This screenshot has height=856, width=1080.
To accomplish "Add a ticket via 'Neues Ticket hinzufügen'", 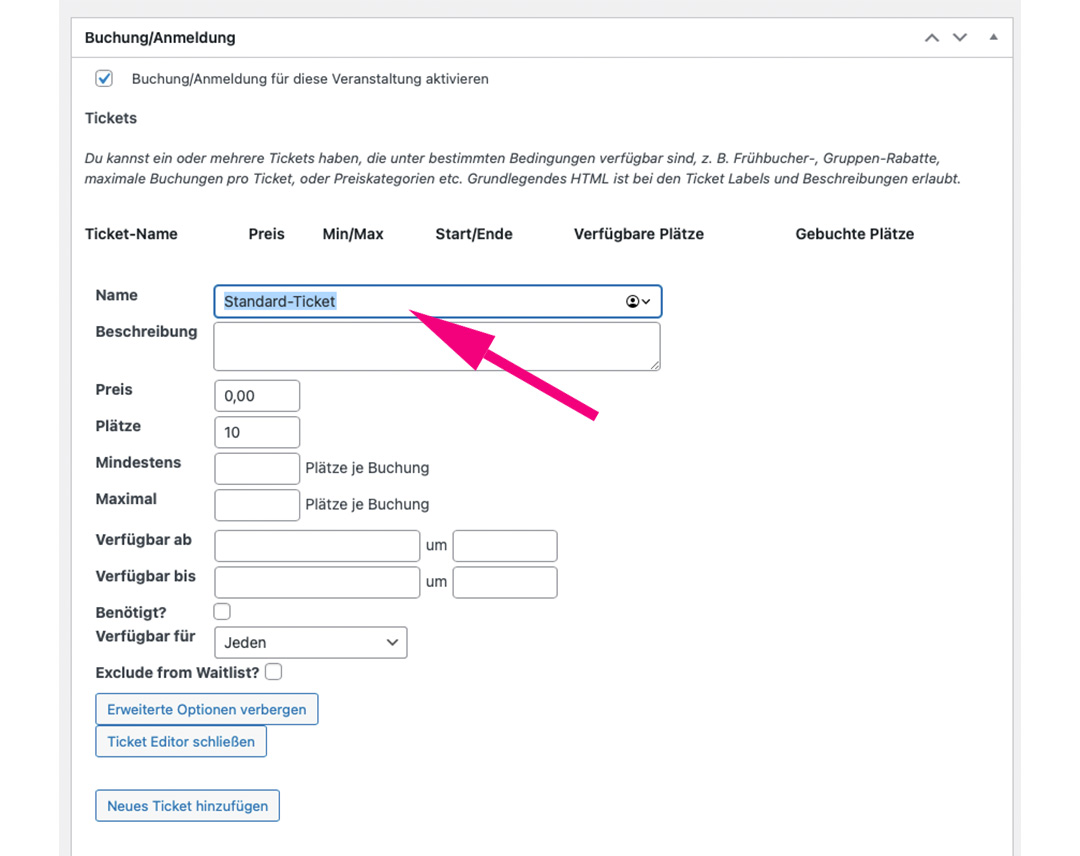I will [187, 806].
